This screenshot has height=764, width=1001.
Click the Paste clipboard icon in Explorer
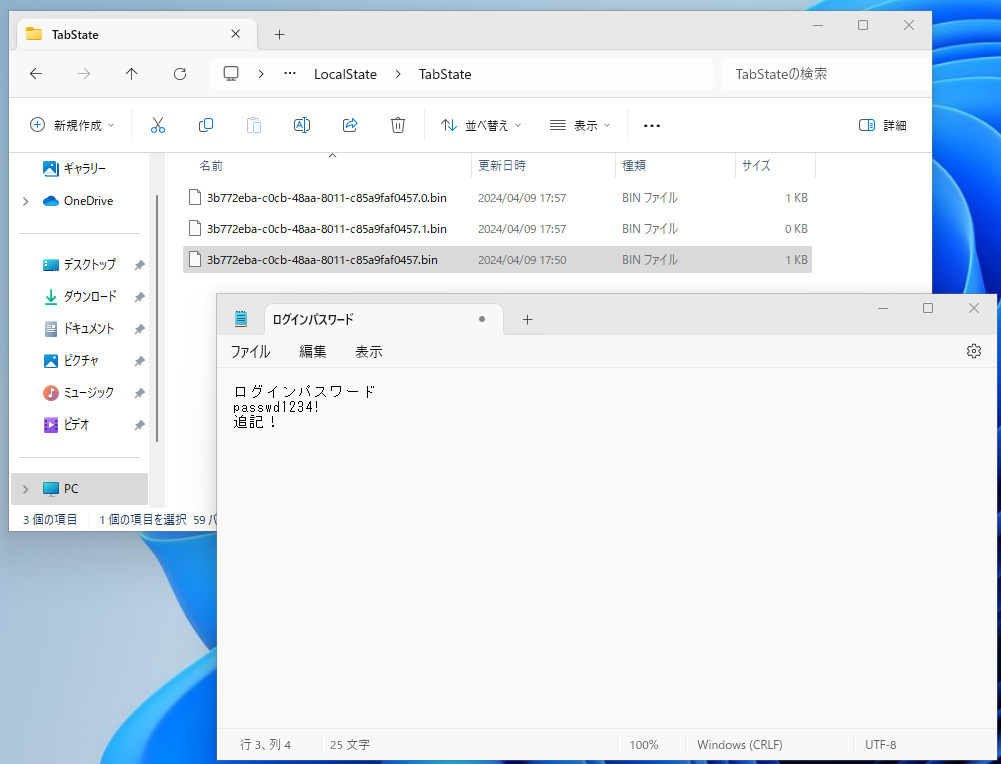click(x=253, y=125)
